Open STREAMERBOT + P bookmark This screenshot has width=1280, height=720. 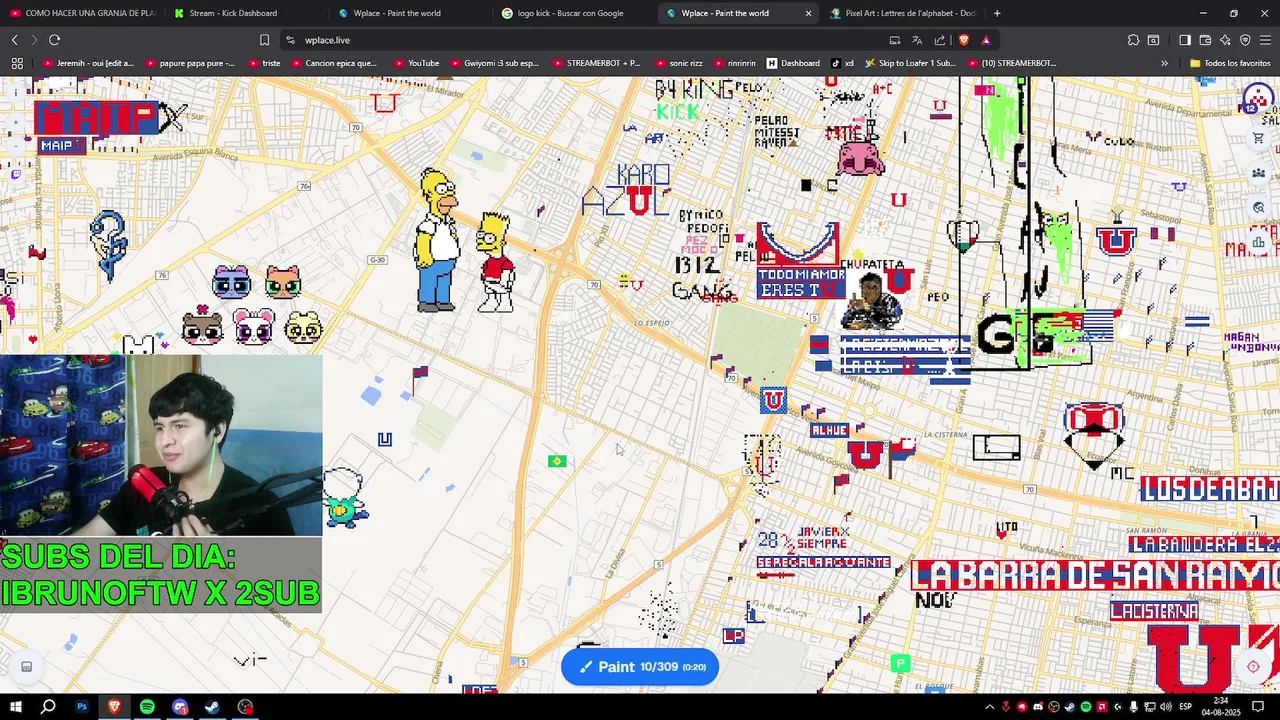pos(596,63)
